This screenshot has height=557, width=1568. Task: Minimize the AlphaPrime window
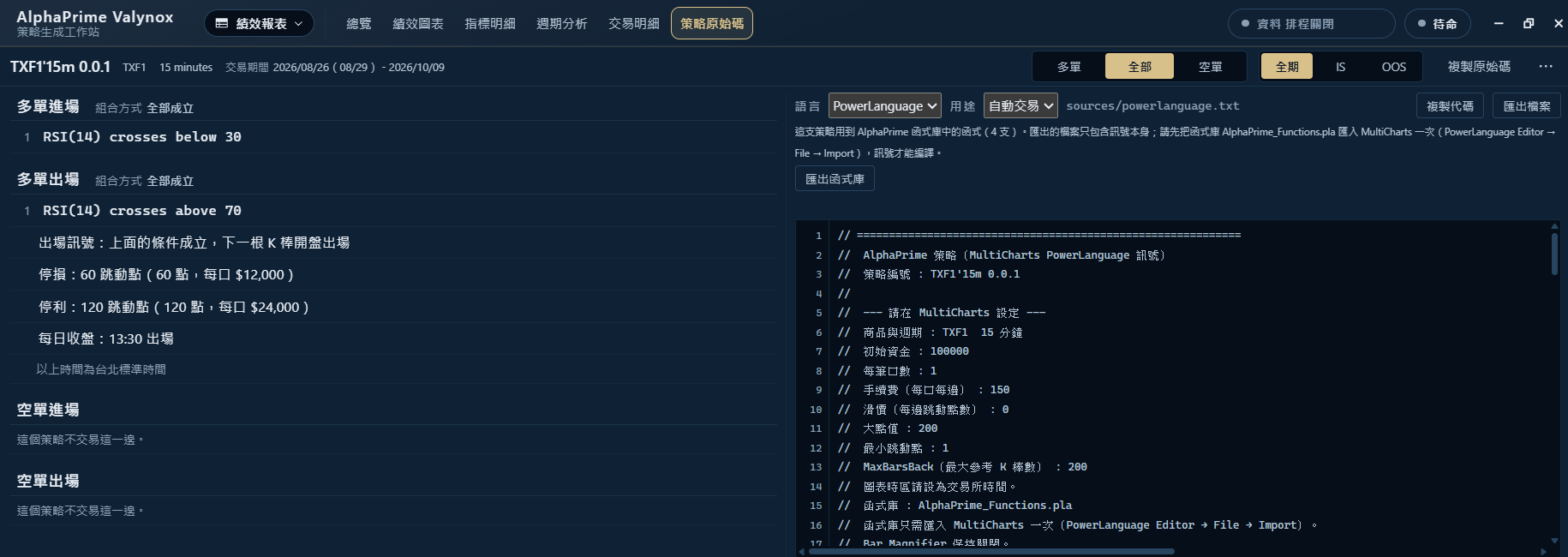[1499, 23]
